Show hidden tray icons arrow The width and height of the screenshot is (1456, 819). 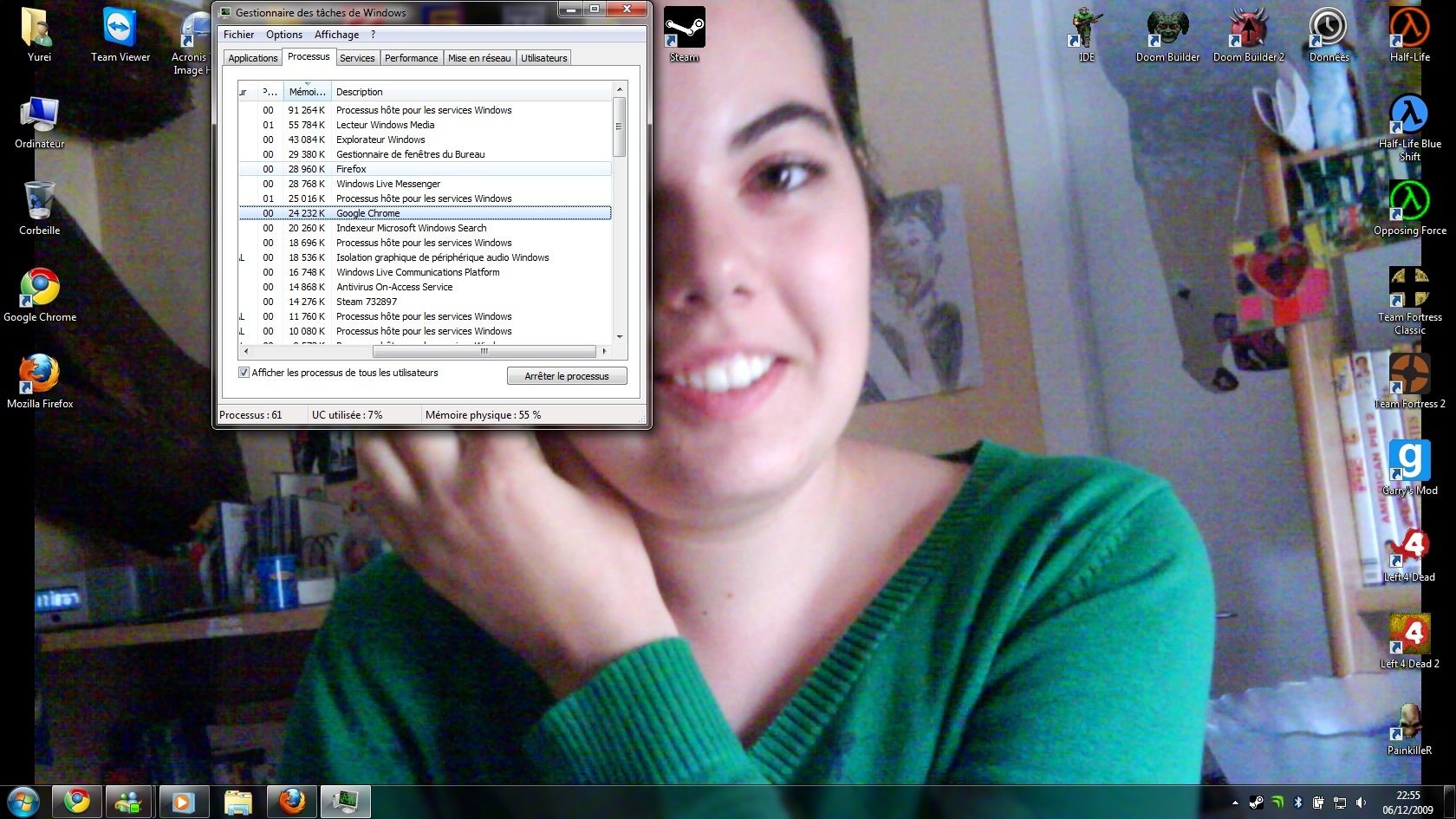tap(1235, 803)
